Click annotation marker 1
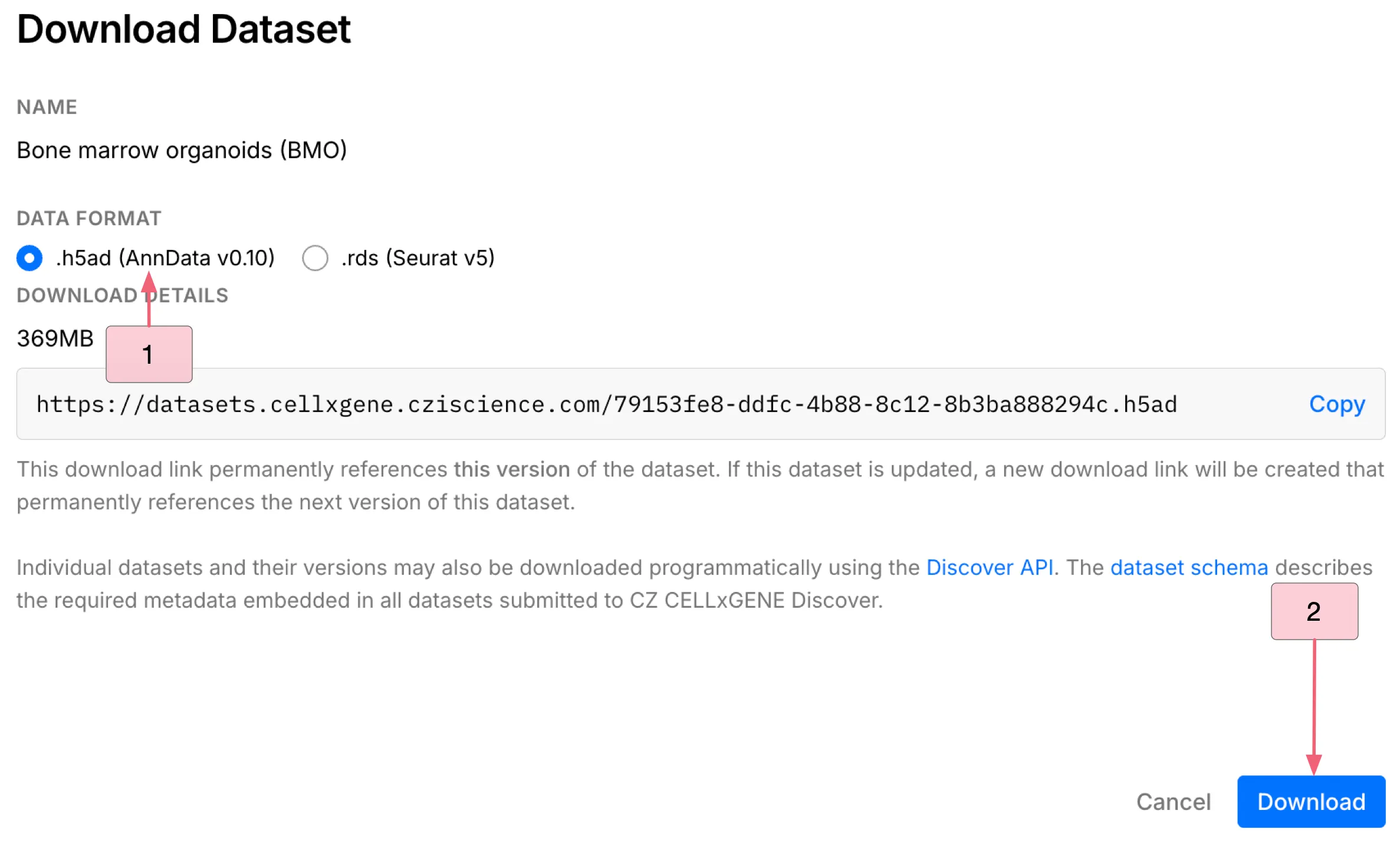1400x843 pixels. pyautogui.click(x=149, y=354)
